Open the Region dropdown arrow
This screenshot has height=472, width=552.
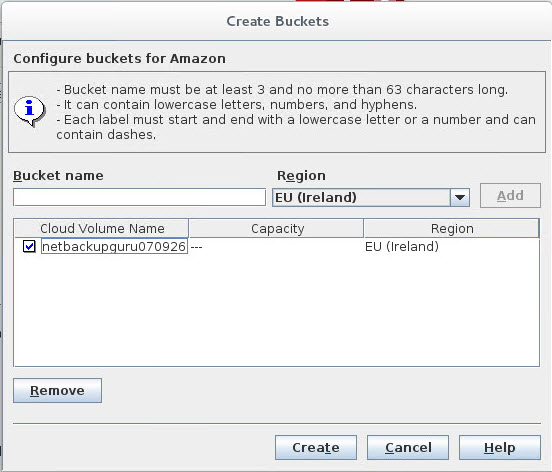point(459,197)
